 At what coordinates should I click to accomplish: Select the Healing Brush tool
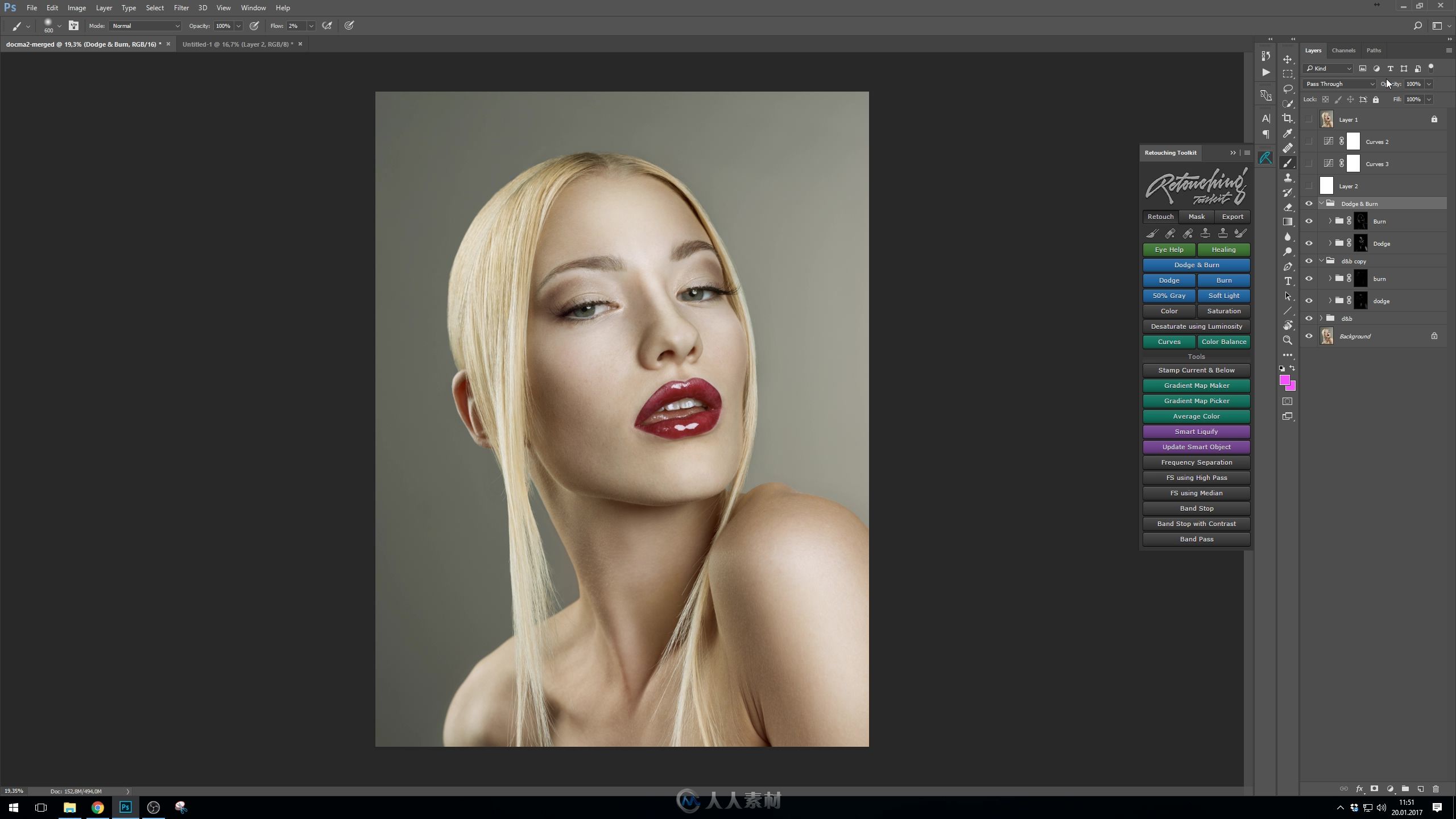1288,148
